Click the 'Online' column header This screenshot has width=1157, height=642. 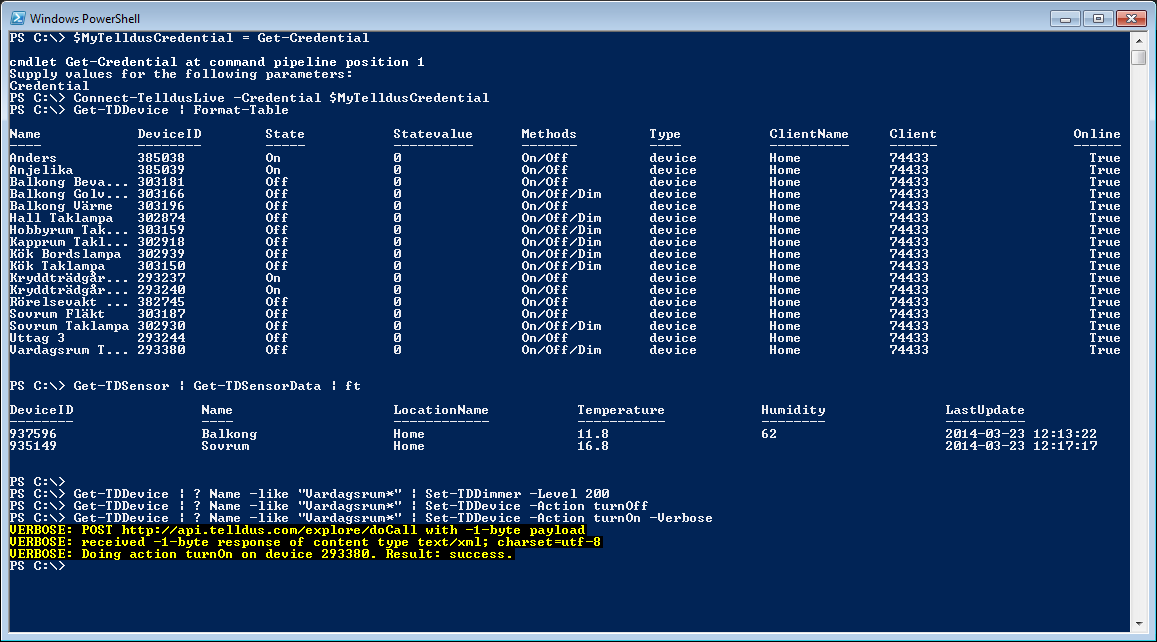tap(1096, 134)
